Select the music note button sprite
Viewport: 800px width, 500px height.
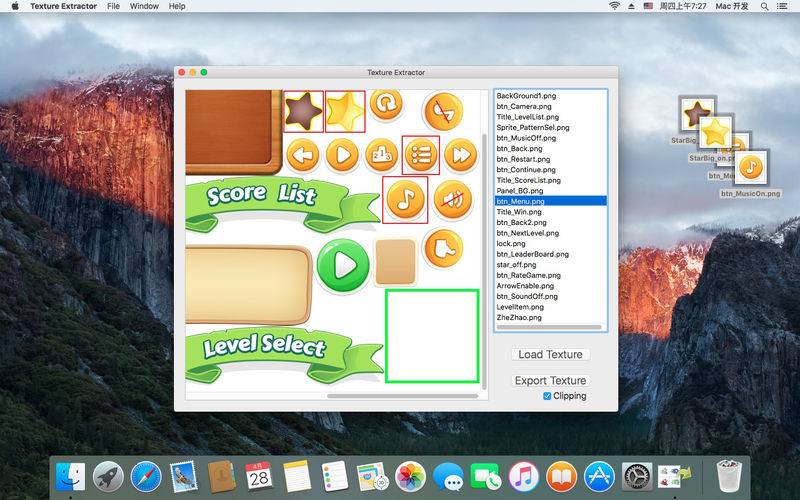coord(405,199)
